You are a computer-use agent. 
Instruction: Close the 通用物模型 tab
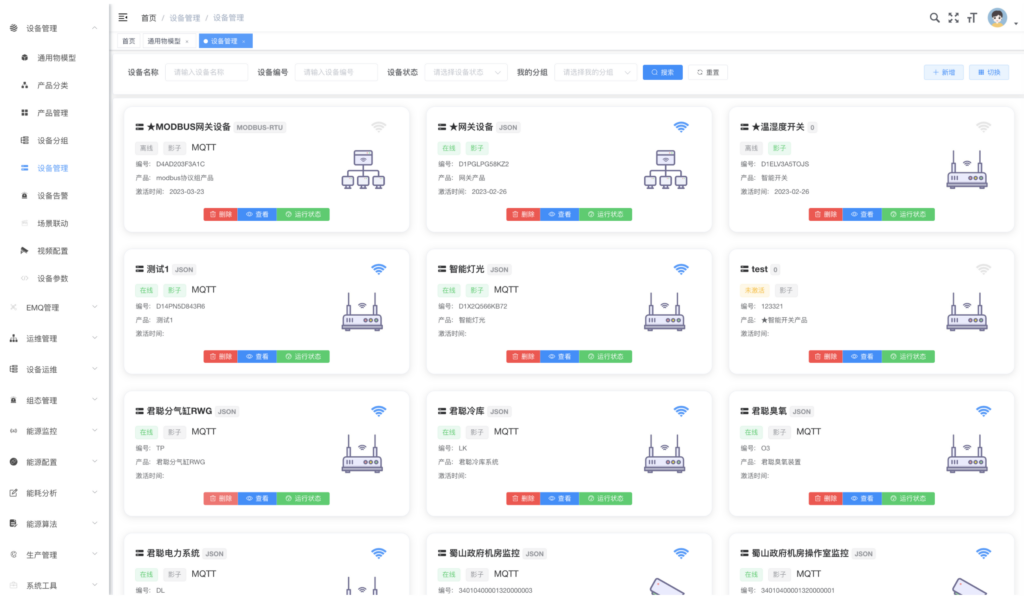tap(187, 41)
